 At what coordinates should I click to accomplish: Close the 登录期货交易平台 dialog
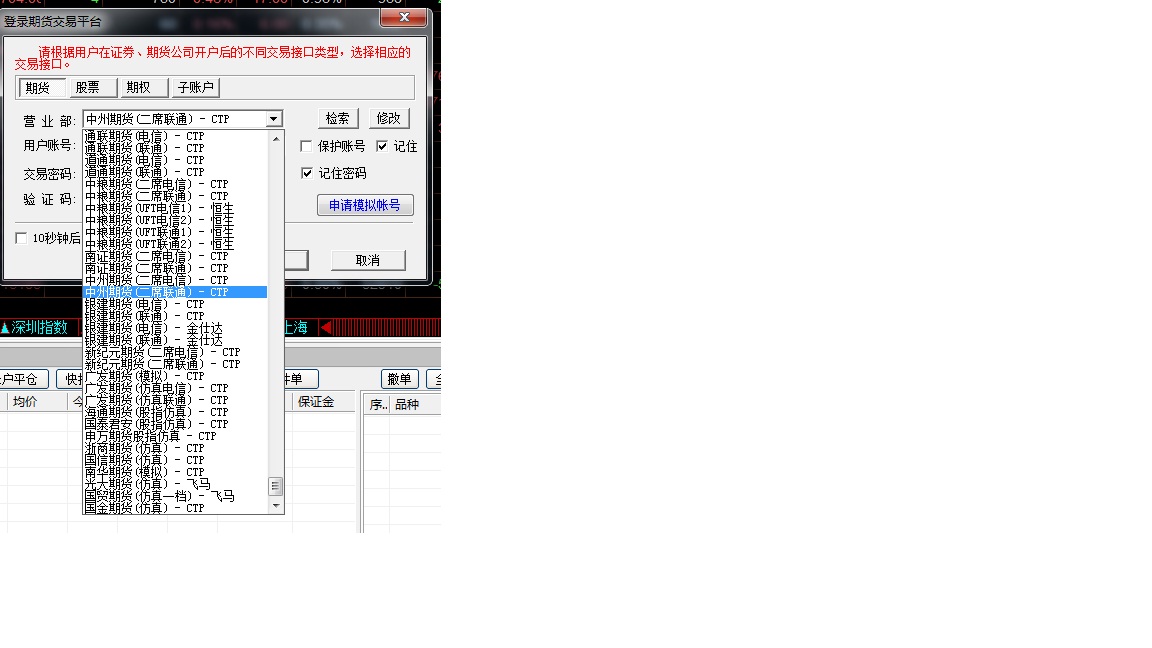click(x=403, y=17)
